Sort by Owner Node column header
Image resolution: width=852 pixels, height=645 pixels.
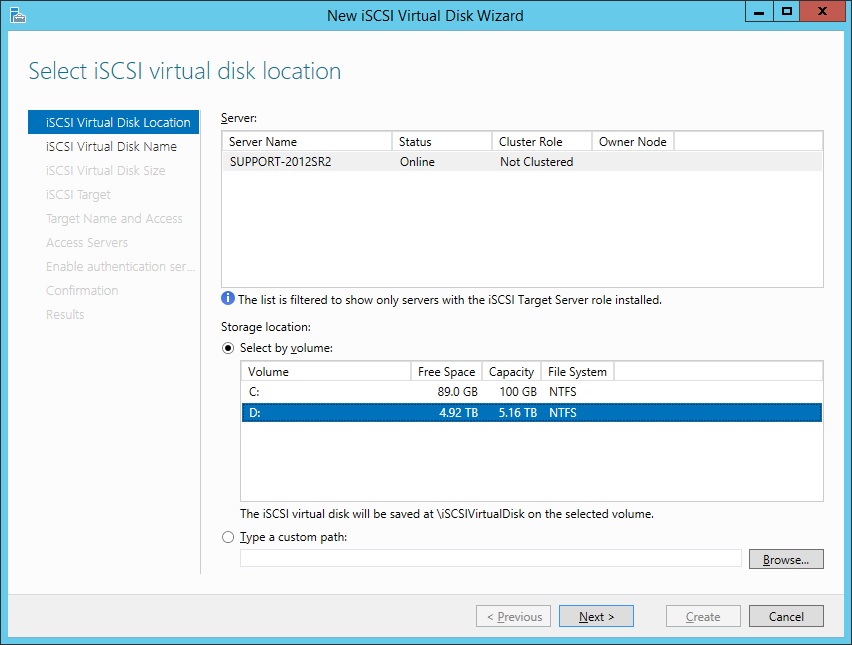tap(632, 142)
